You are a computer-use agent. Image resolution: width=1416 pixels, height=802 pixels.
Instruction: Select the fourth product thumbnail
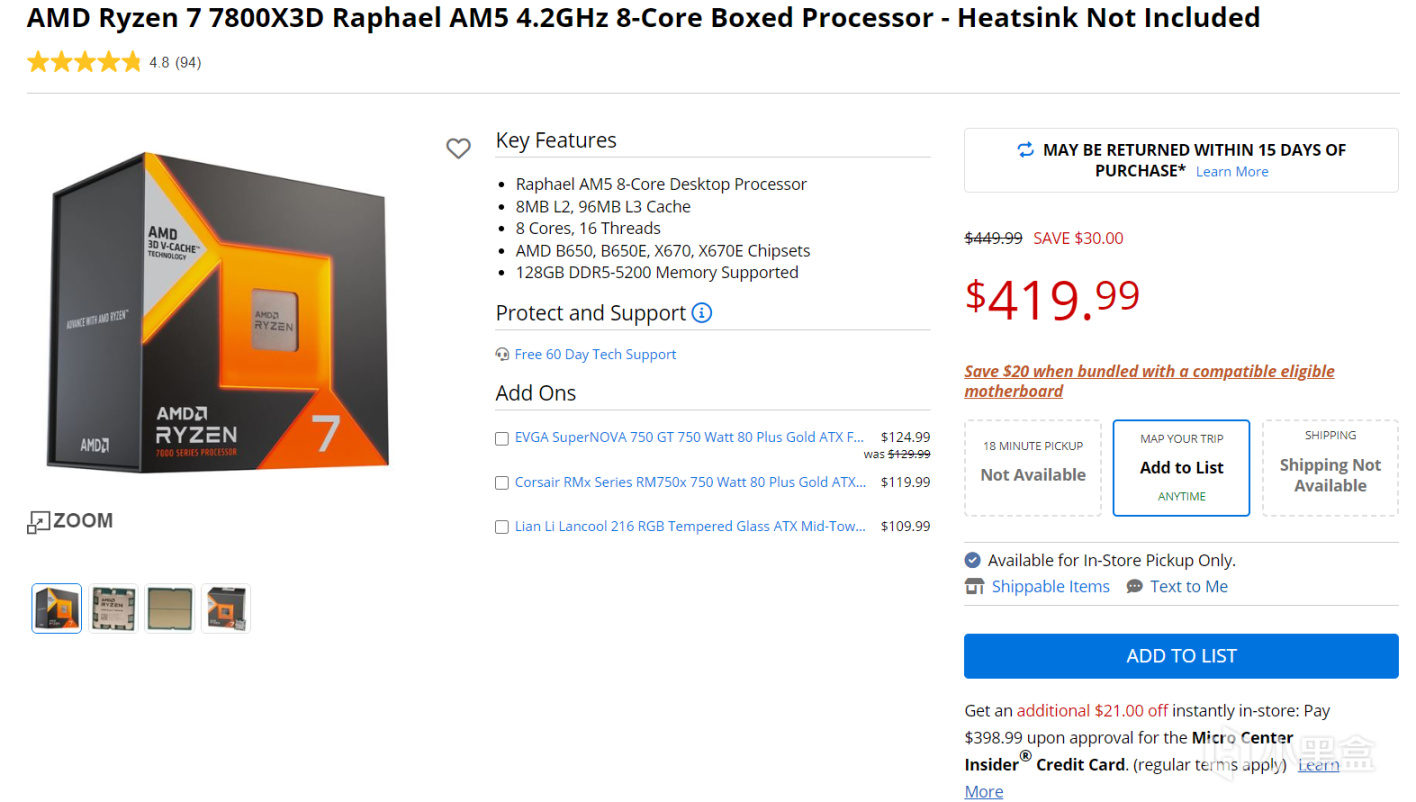pyautogui.click(x=226, y=608)
